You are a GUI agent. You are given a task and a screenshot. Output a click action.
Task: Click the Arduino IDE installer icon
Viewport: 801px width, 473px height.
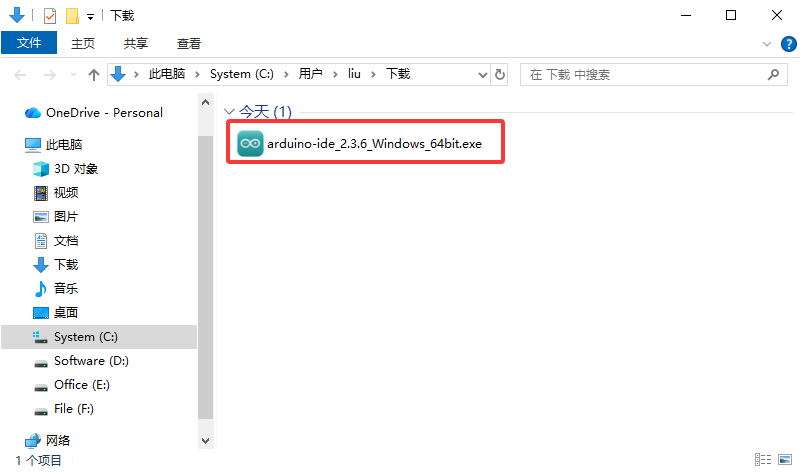250,144
